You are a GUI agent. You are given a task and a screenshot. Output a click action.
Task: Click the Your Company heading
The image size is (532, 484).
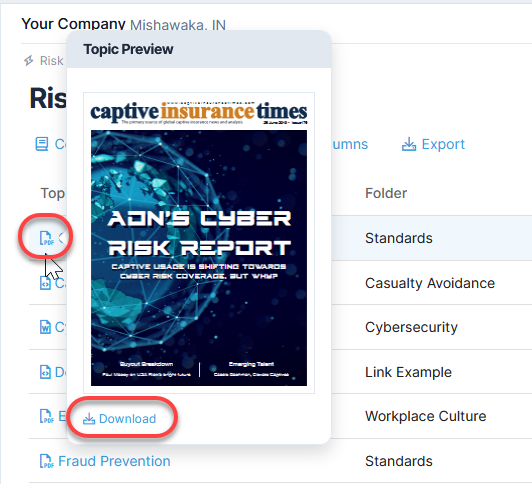(73, 24)
